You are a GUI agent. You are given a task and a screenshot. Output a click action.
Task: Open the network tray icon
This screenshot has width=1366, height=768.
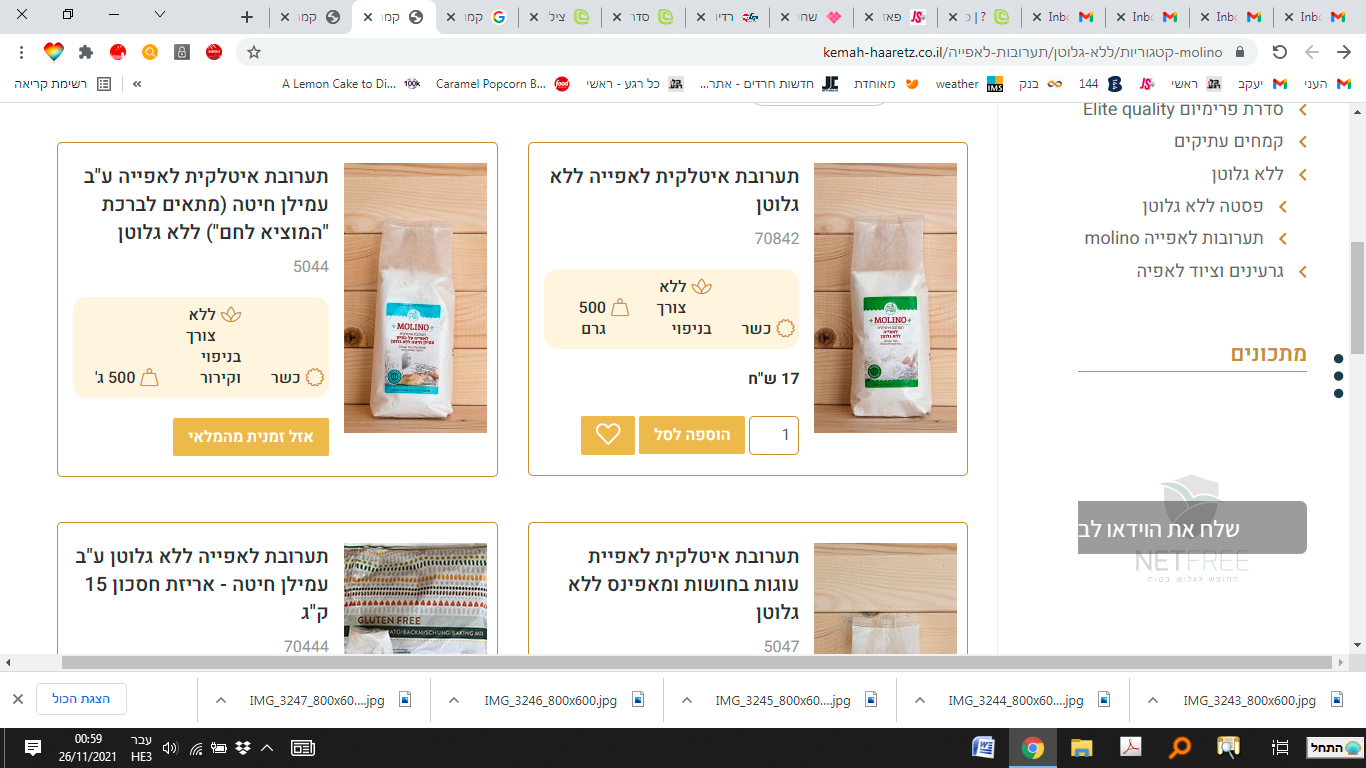coord(196,748)
